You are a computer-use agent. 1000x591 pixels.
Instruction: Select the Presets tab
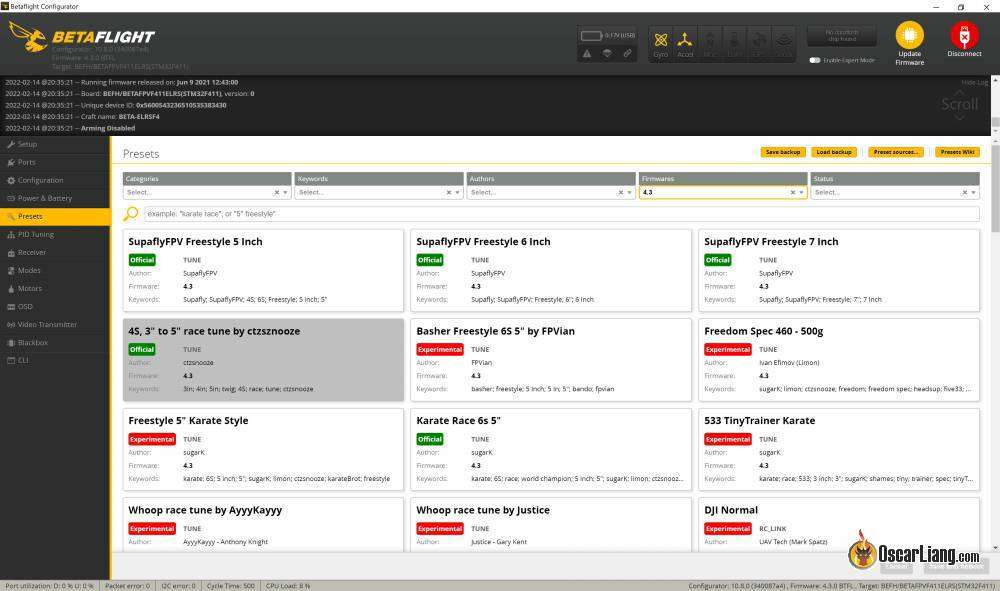click(55, 217)
